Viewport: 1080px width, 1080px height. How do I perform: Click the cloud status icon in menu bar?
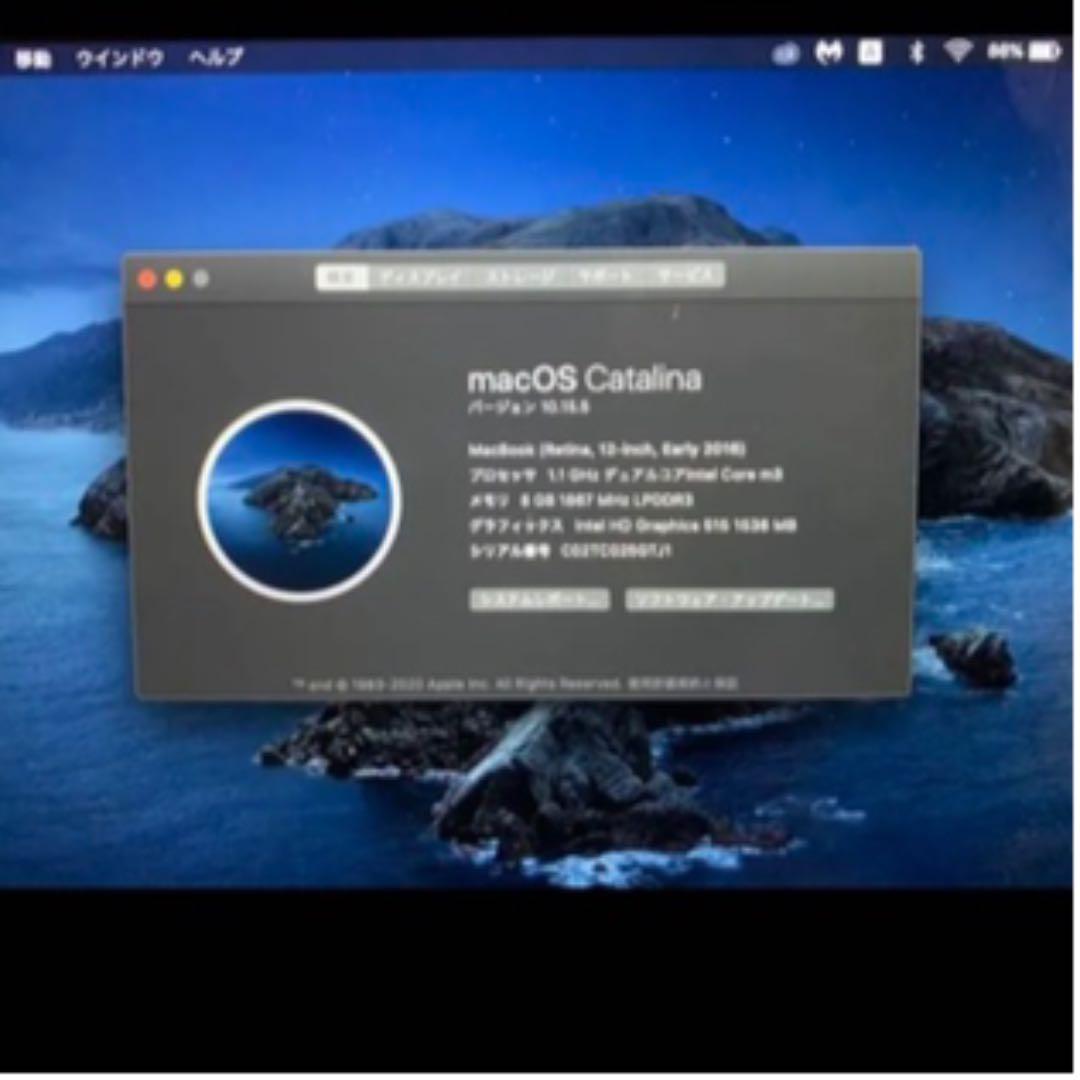click(785, 53)
